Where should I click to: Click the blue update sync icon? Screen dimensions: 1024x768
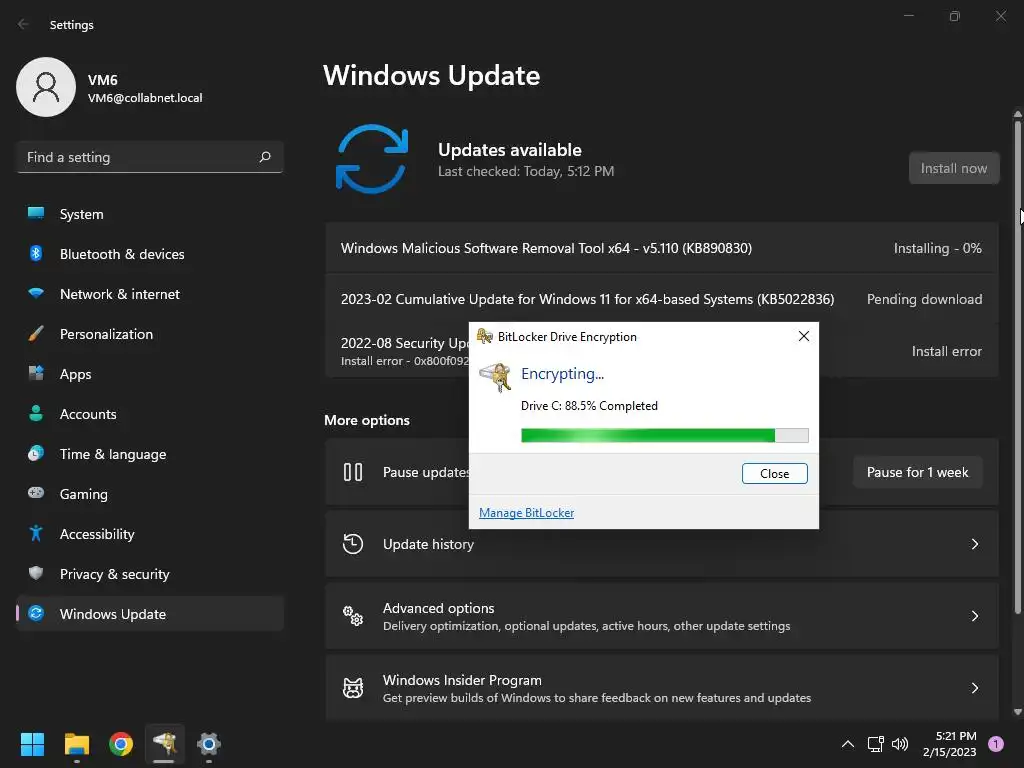[372, 159]
